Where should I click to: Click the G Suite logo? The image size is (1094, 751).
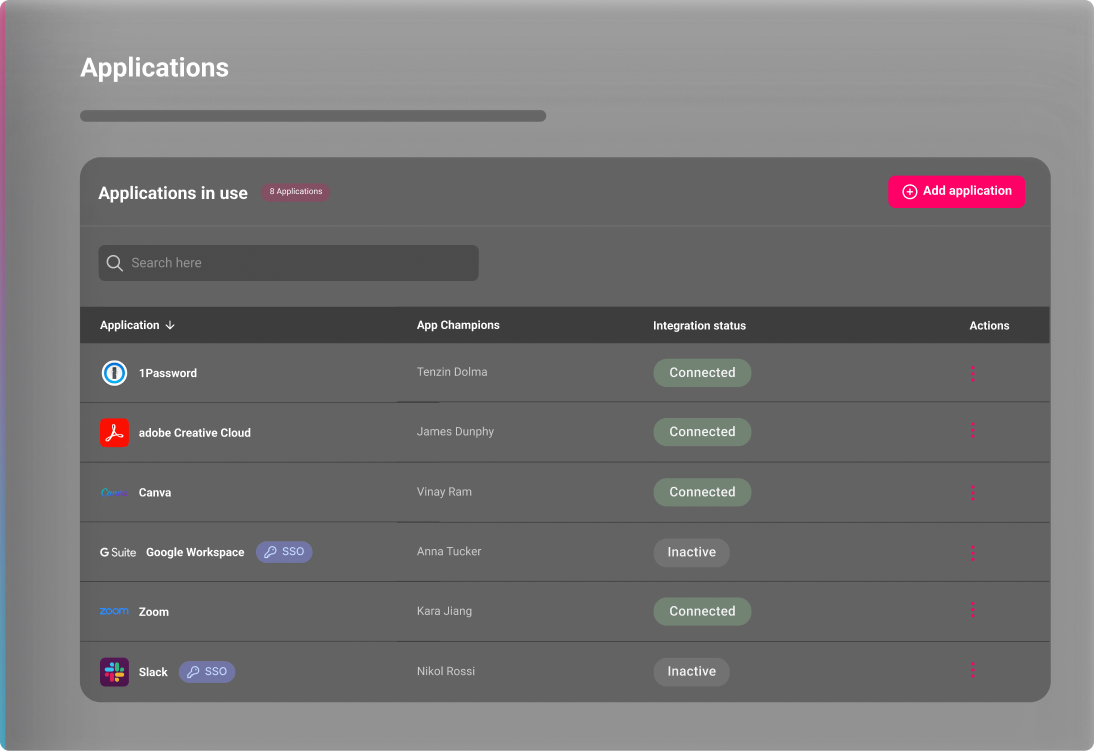pyautogui.click(x=118, y=552)
